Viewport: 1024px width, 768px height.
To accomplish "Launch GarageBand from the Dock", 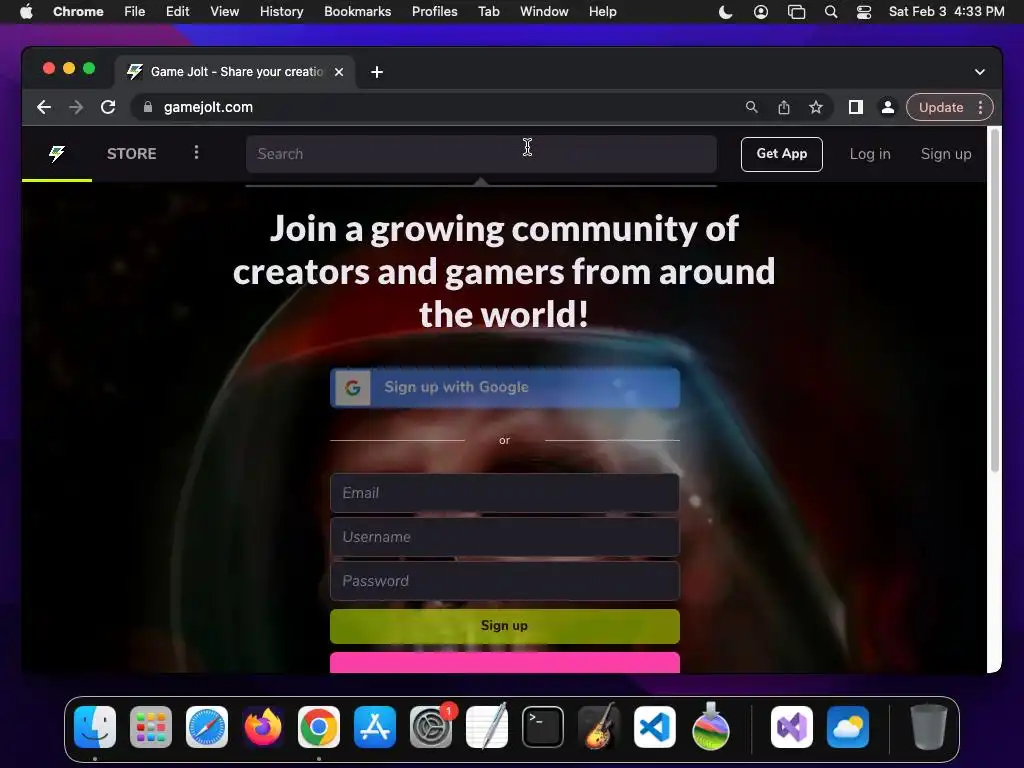I will pos(599,727).
